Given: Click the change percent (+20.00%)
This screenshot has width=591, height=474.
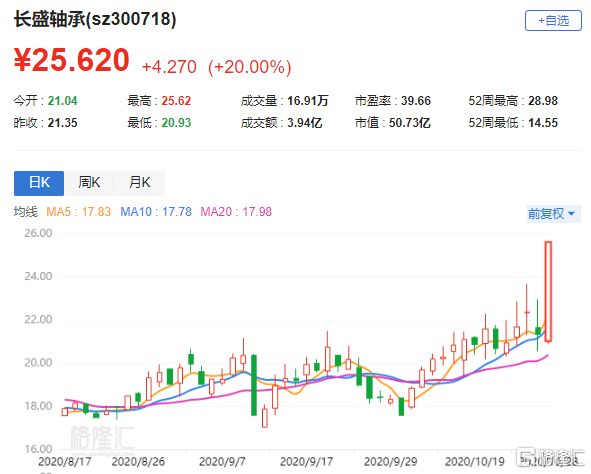Looking at the screenshot, I should click(x=250, y=67).
